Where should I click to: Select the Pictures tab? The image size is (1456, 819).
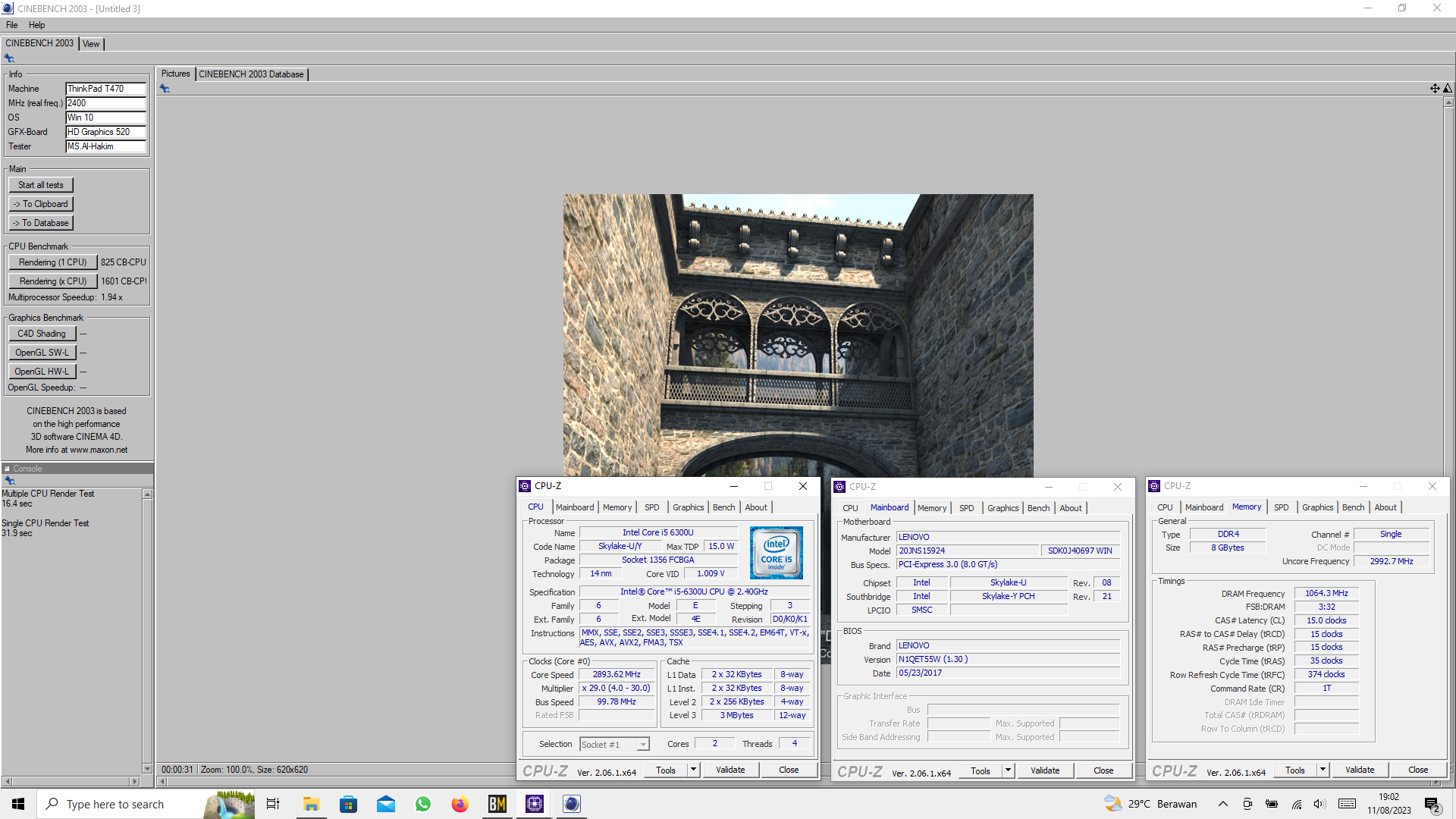(175, 74)
